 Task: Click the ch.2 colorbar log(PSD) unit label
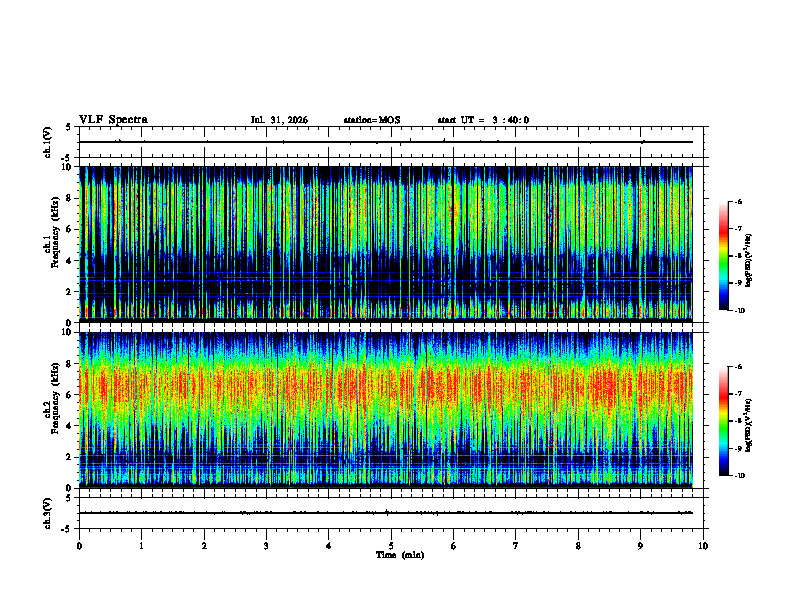[x=749, y=425]
